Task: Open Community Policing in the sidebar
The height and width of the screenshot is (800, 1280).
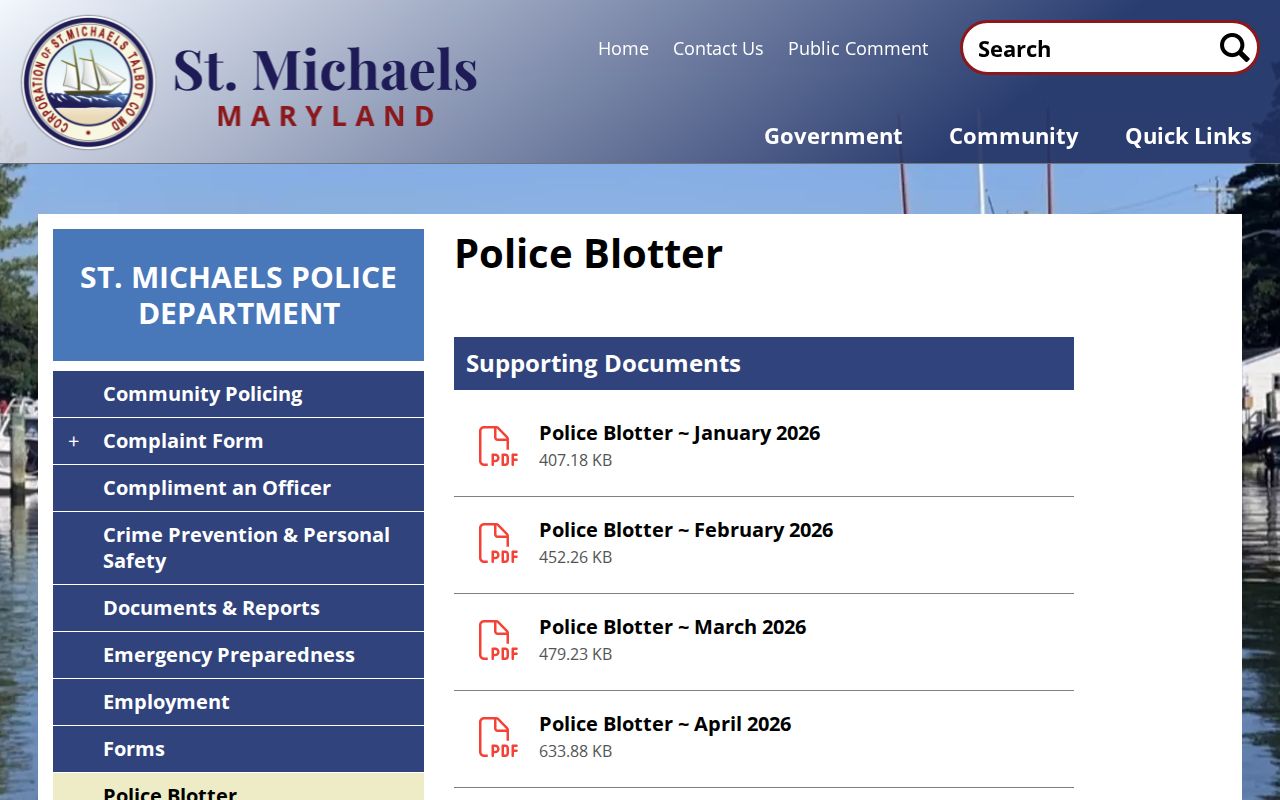Action: (238, 394)
